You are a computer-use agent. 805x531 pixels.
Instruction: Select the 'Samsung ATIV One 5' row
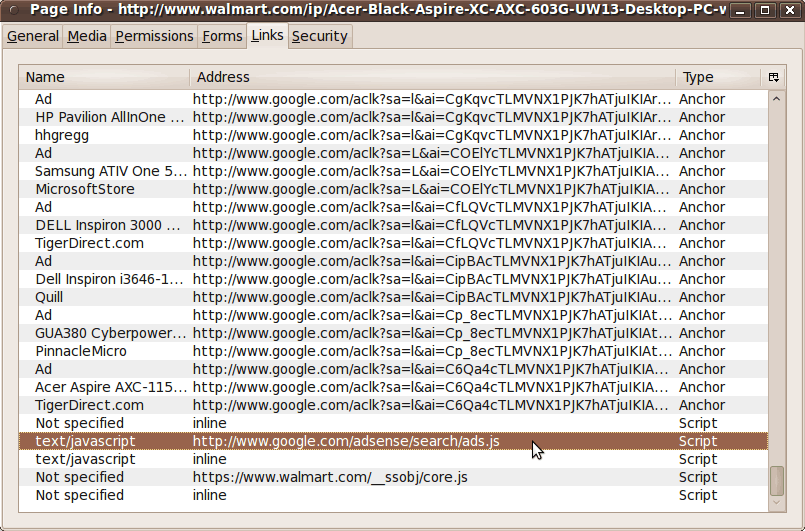point(393,171)
